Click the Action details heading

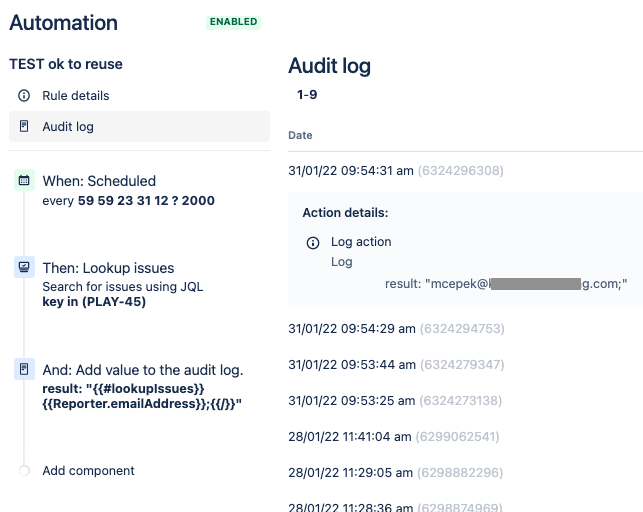coord(345,213)
